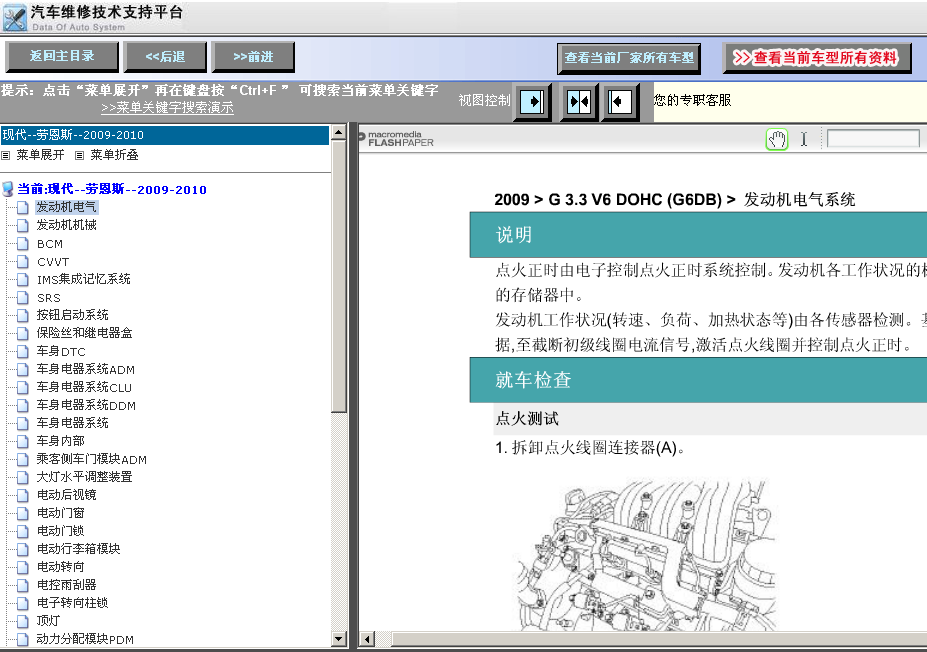Image resolution: width=927 pixels, height=652 pixels.
Task: Click the page icon beside BCM
Action: pos(22,244)
